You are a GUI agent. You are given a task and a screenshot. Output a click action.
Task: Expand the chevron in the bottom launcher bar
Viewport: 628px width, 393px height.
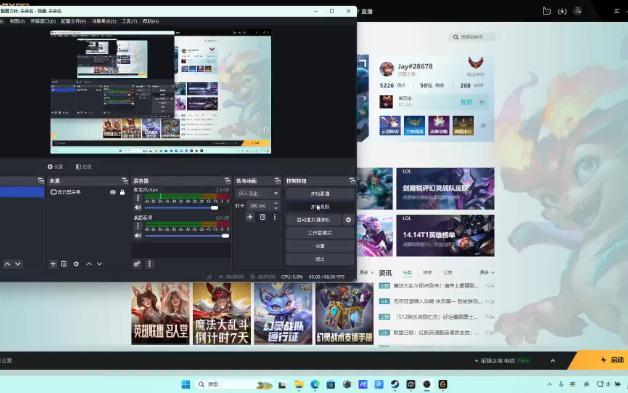coord(553,361)
